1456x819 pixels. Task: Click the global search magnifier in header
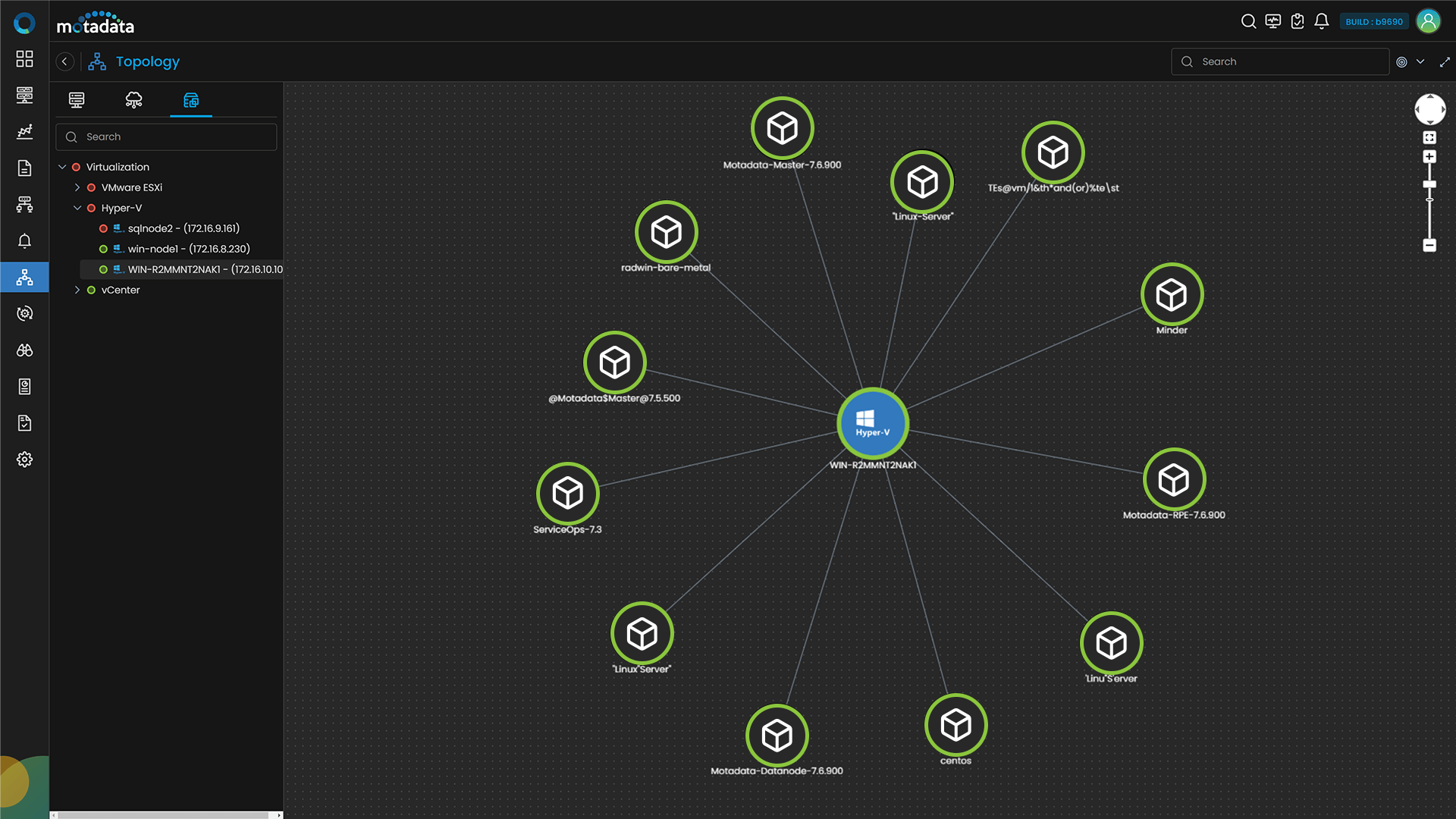click(1248, 21)
